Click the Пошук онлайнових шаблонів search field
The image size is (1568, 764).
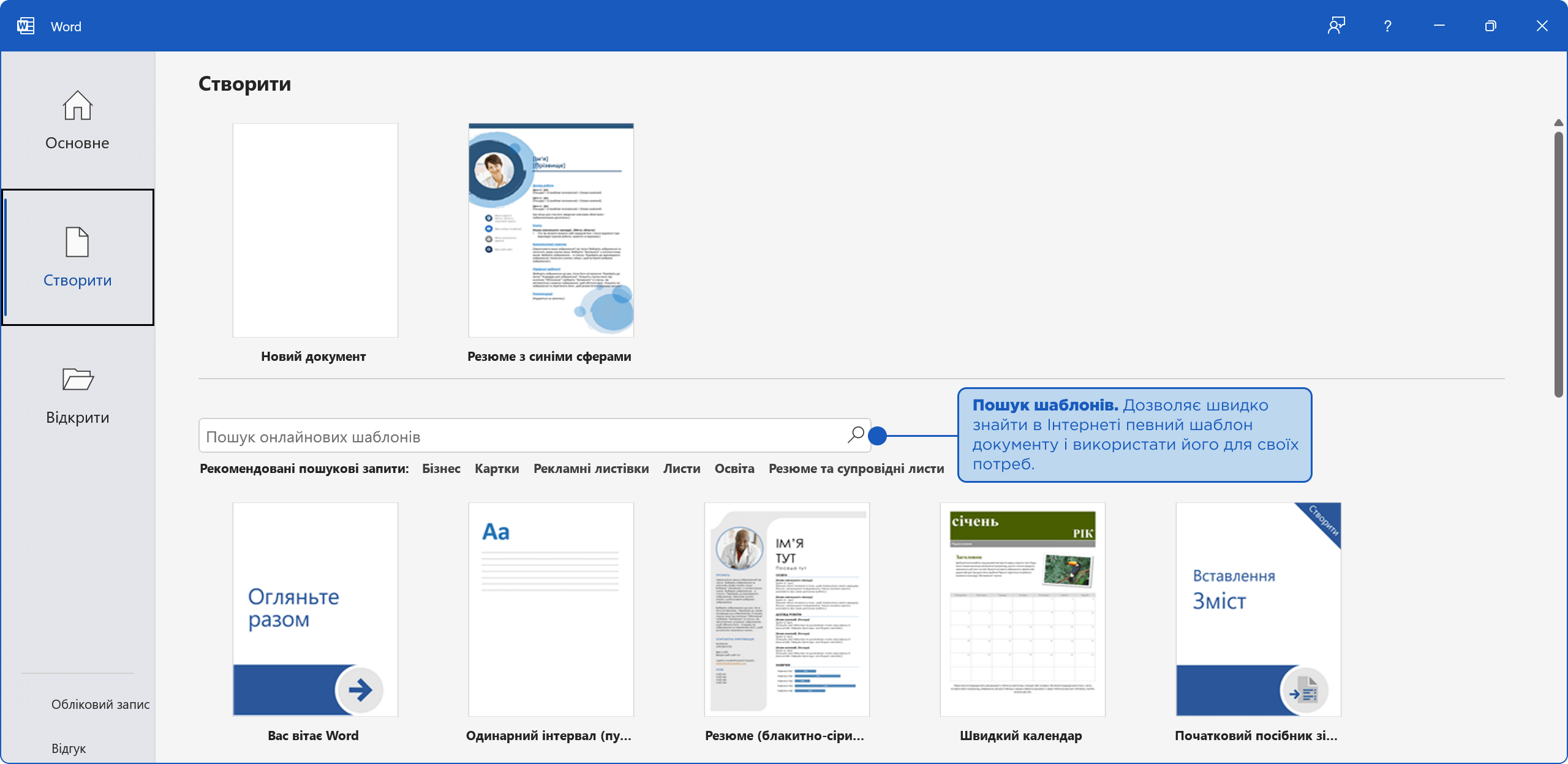point(521,436)
